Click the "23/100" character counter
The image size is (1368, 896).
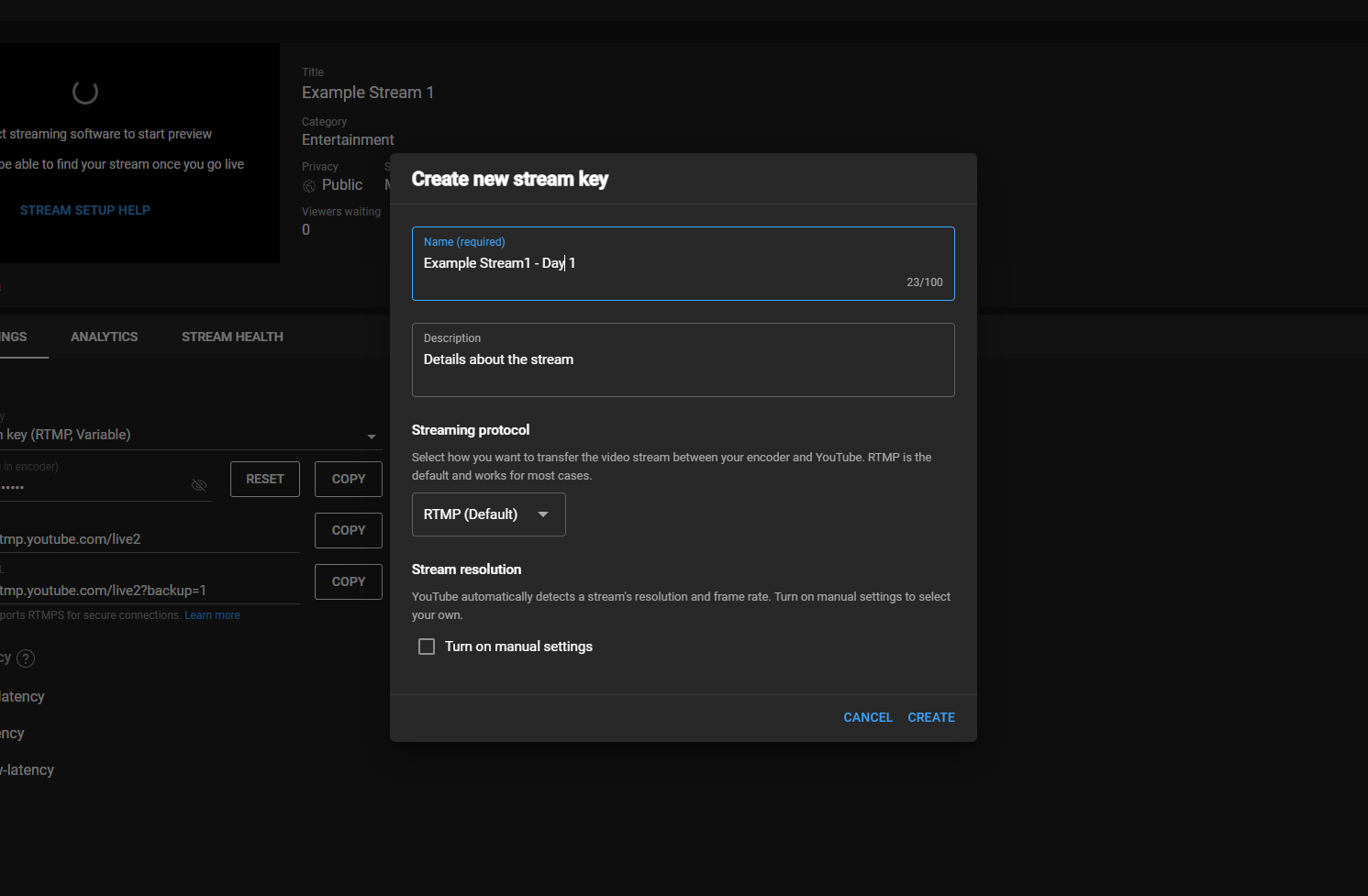pyautogui.click(x=925, y=282)
